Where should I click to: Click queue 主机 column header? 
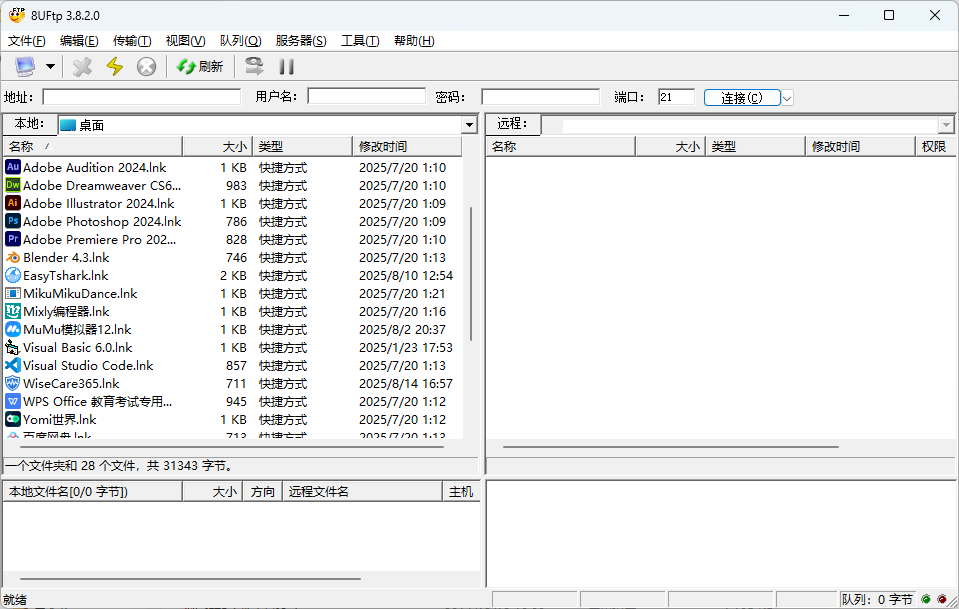[x=461, y=492]
